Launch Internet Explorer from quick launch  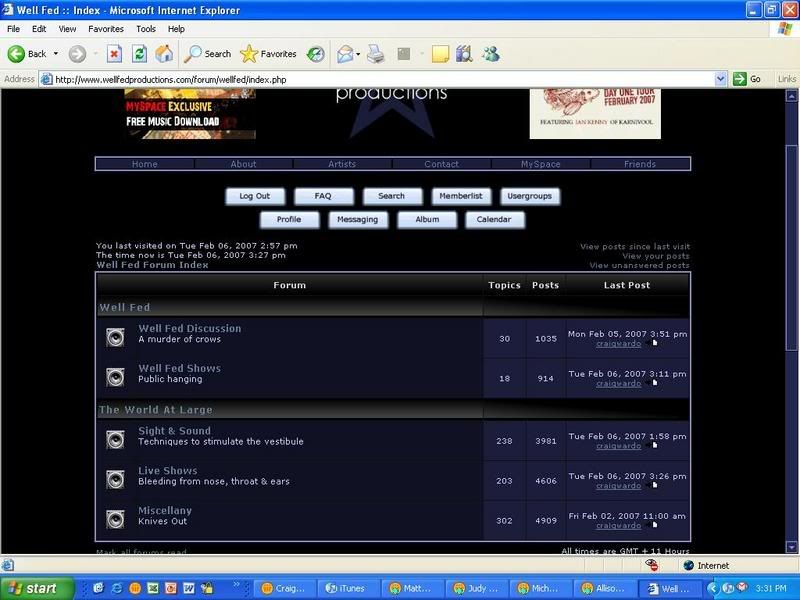coord(116,588)
